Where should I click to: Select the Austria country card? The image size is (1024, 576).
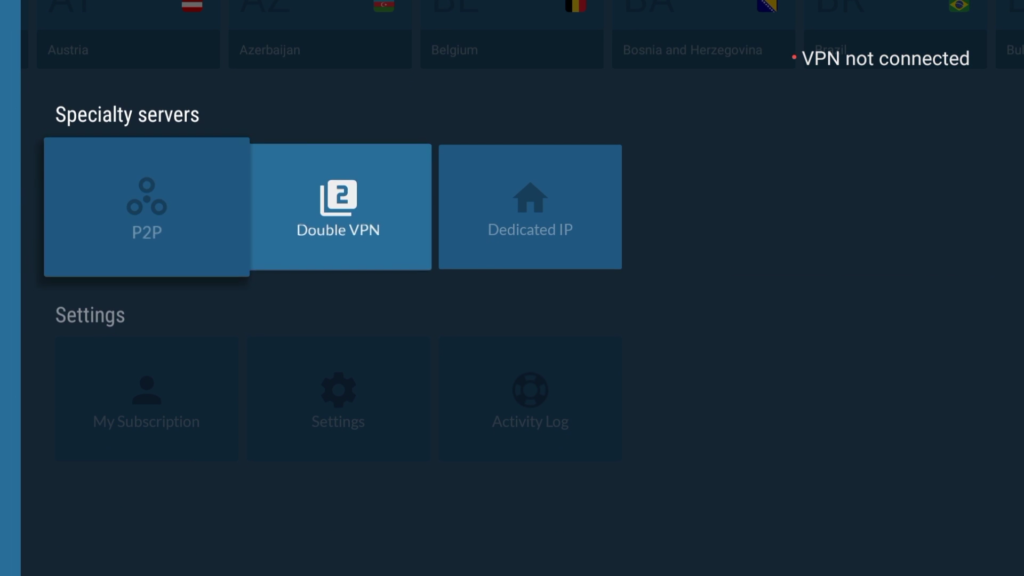click(128, 34)
